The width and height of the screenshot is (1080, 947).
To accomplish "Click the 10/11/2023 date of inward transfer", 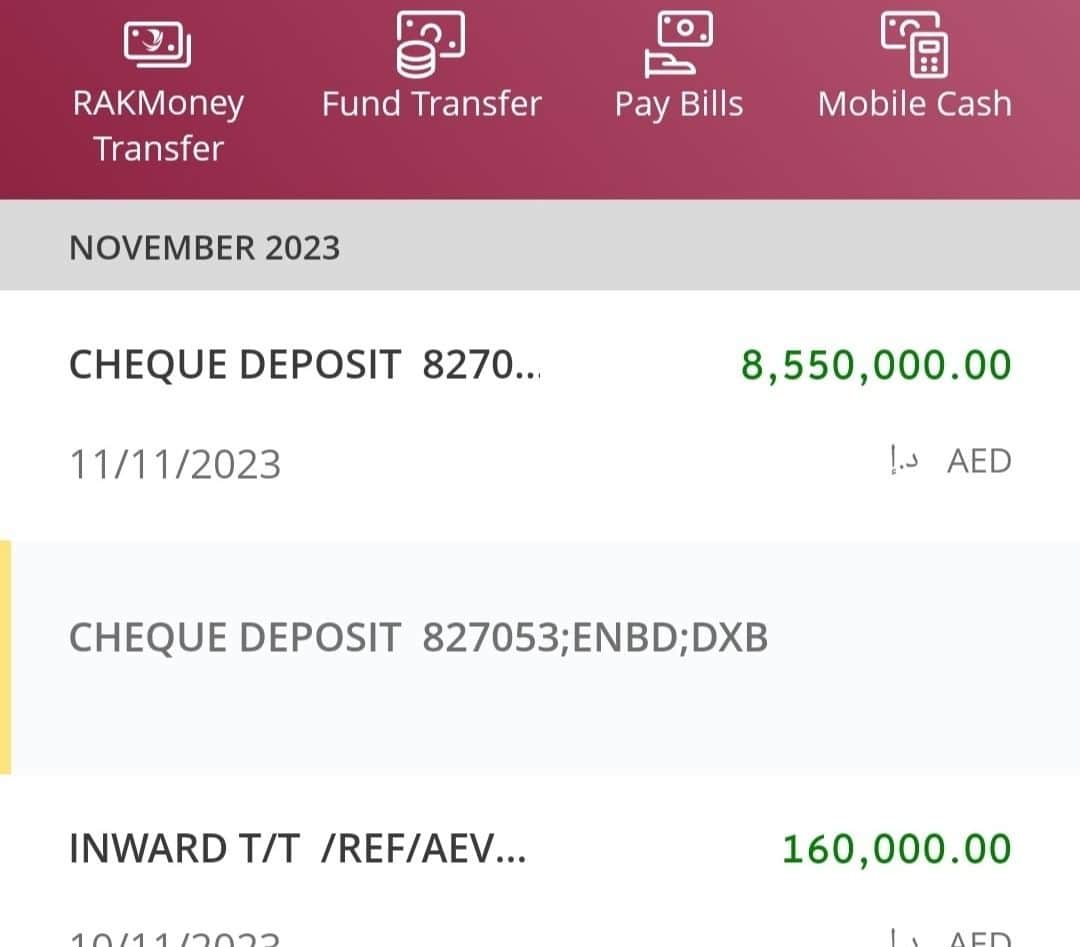I will pyautogui.click(x=175, y=938).
